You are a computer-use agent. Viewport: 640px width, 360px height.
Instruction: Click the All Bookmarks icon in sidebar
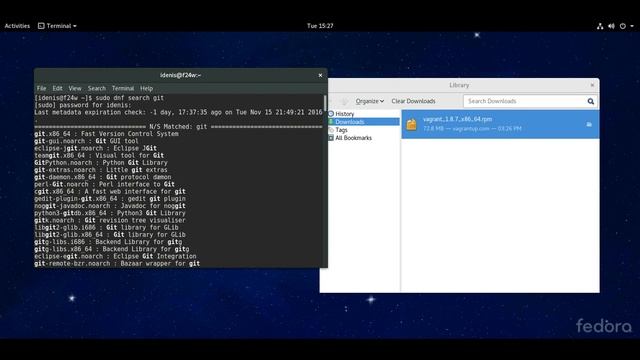tap(331, 138)
